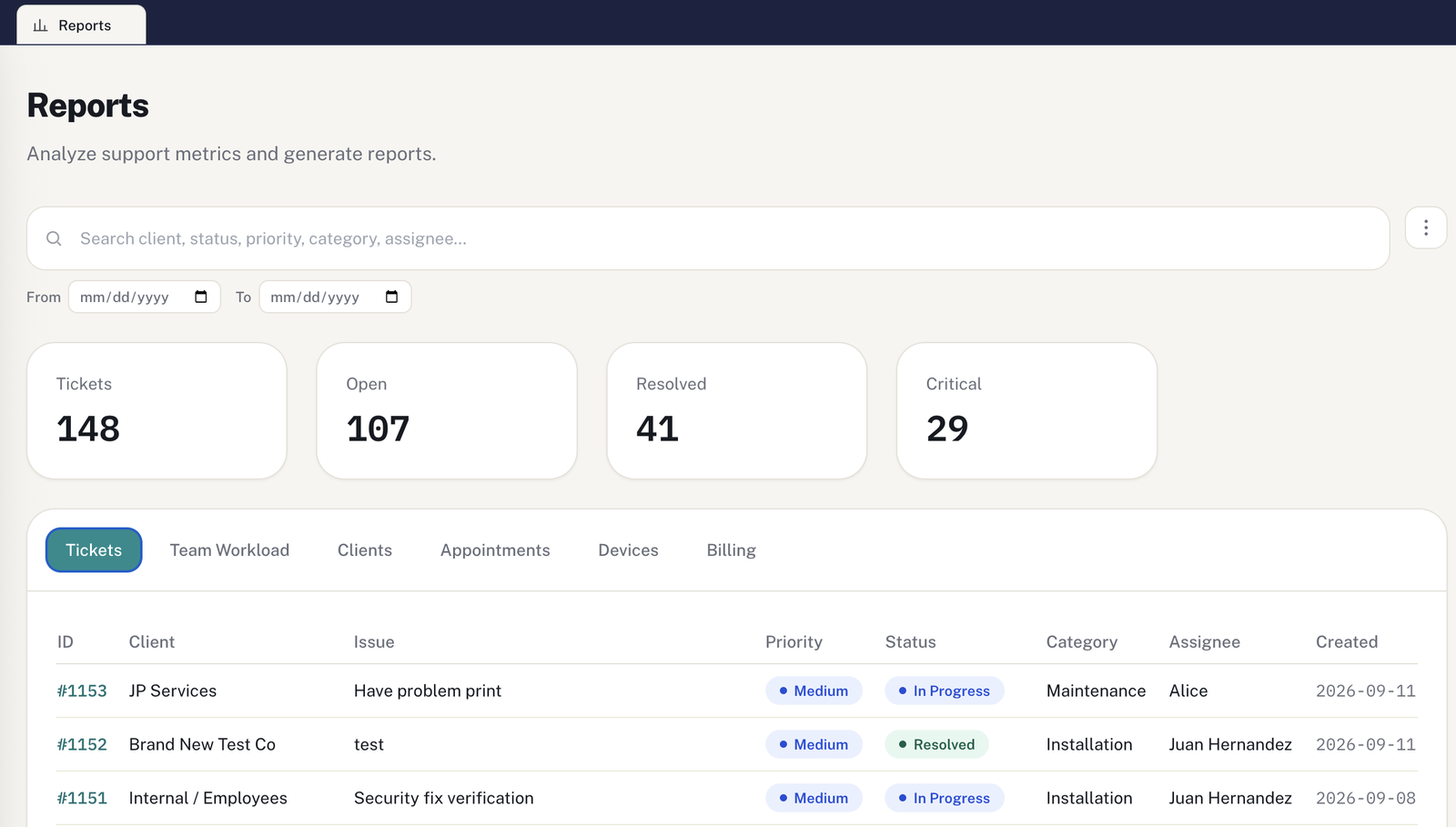1456x827 pixels.
Task: Click the Resolved 41 summary card
Action: coord(736,410)
